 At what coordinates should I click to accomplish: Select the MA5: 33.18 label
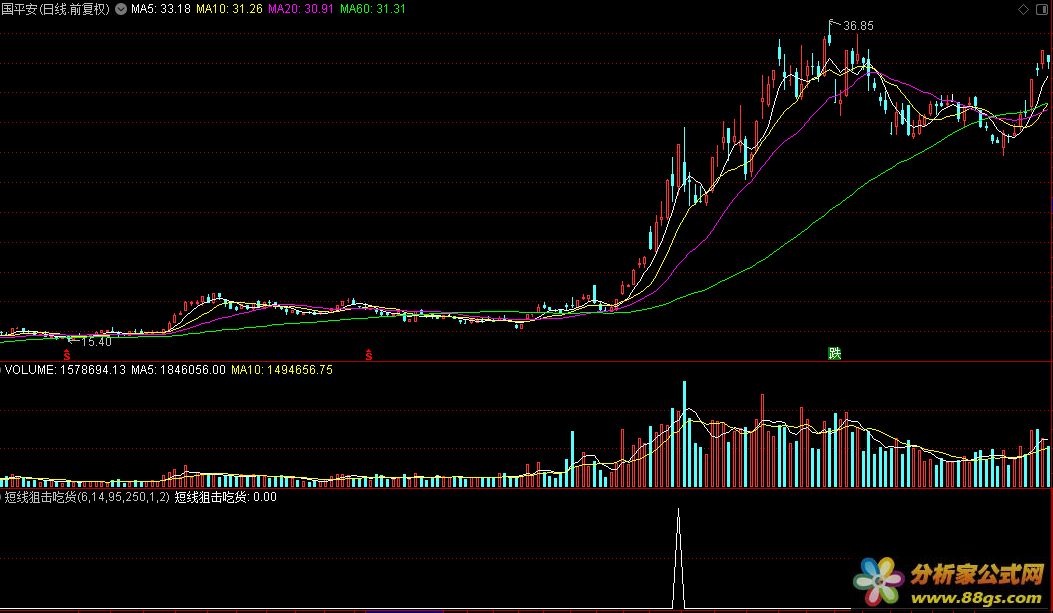(x=161, y=9)
